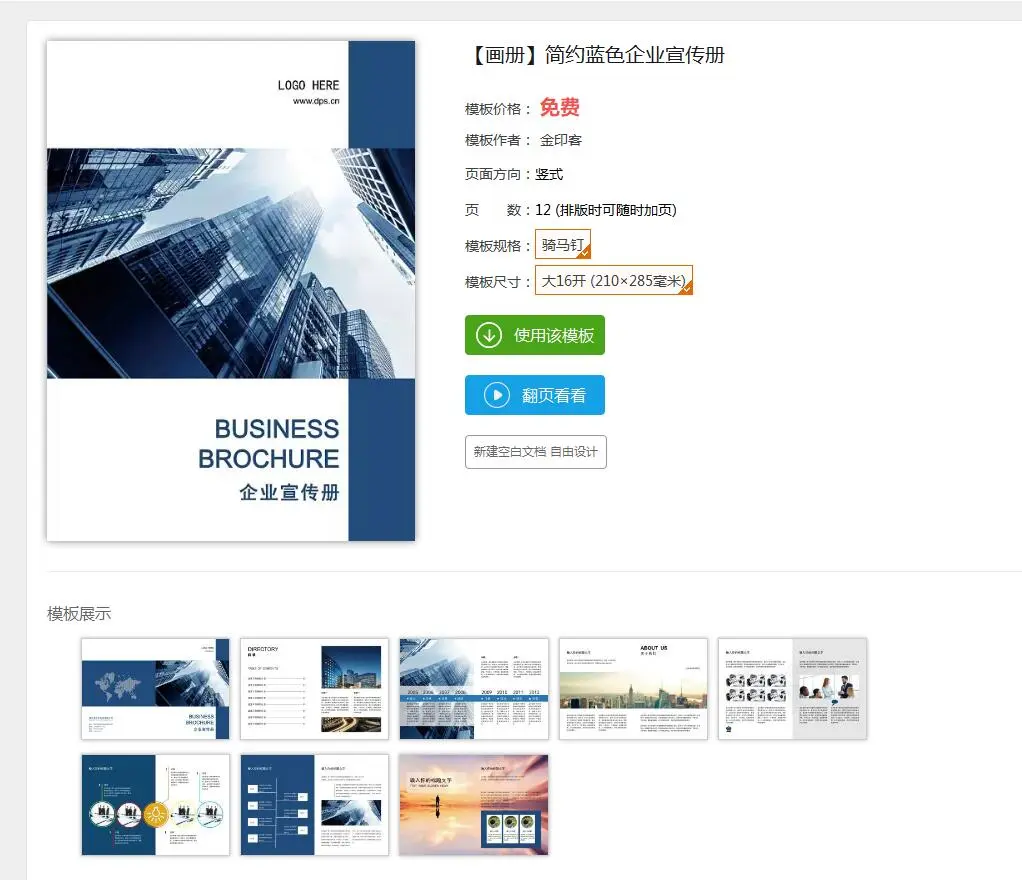Click the blue 翻页看看 preview button
The width and height of the screenshot is (1022, 880).
pyautogui.click(x=534, y=395)
